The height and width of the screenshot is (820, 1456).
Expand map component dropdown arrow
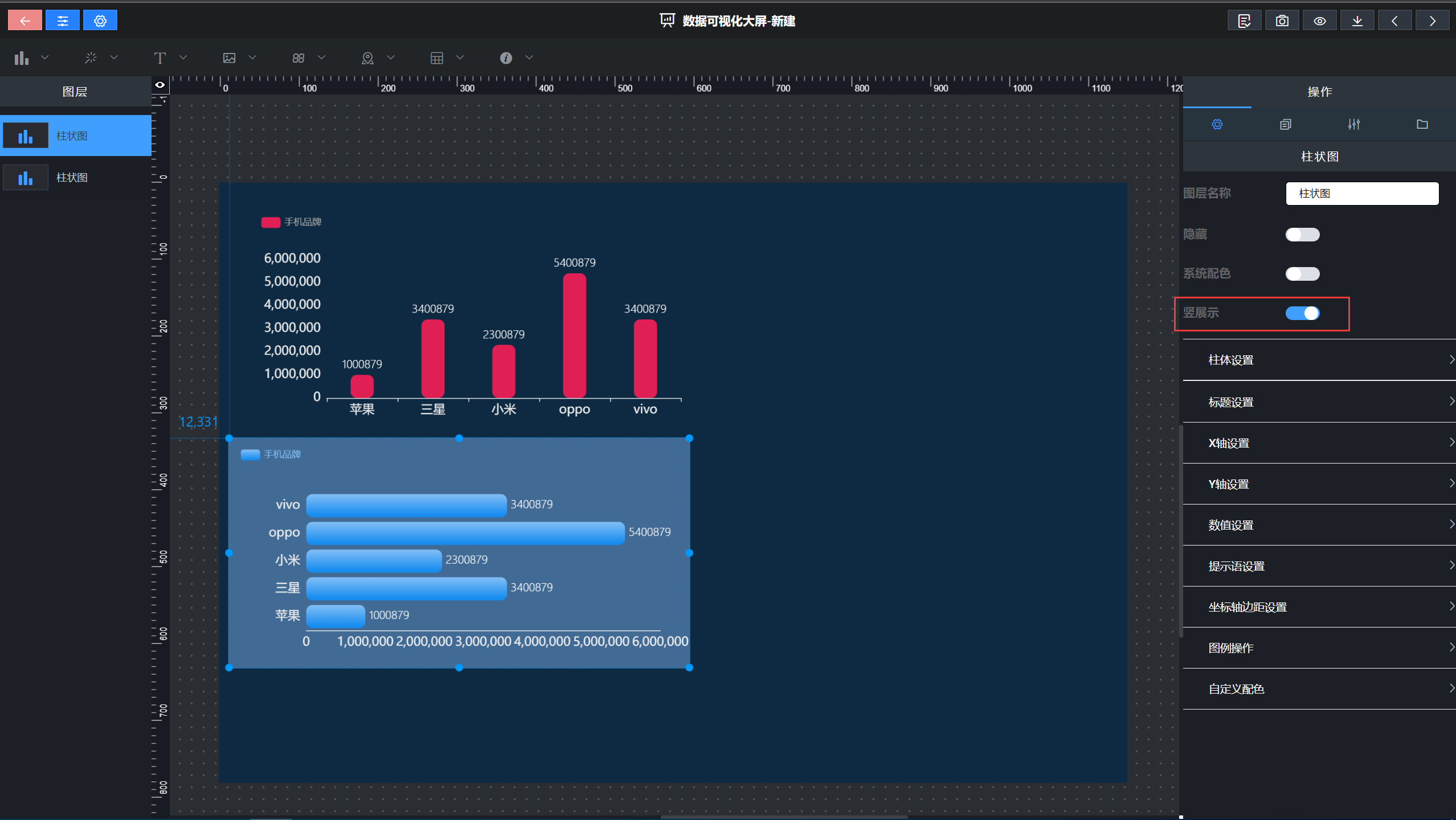tap(391, 58)
